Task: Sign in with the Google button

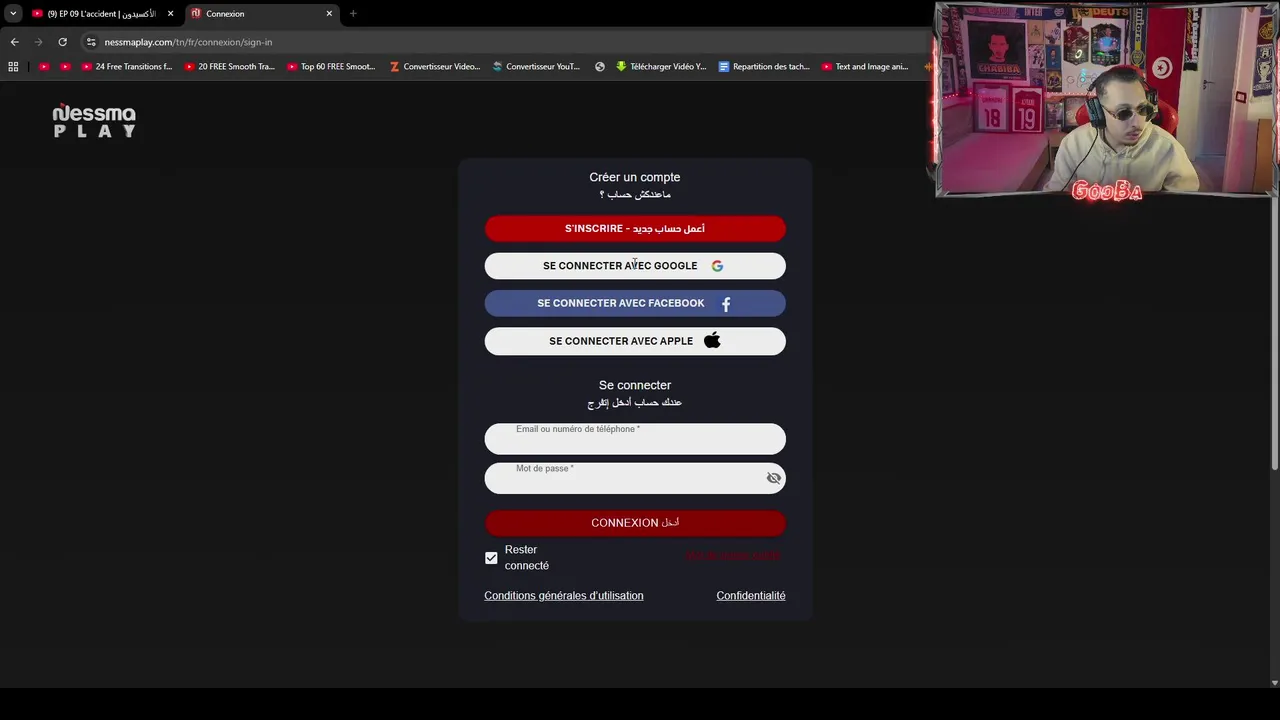Action: point(635,266)
